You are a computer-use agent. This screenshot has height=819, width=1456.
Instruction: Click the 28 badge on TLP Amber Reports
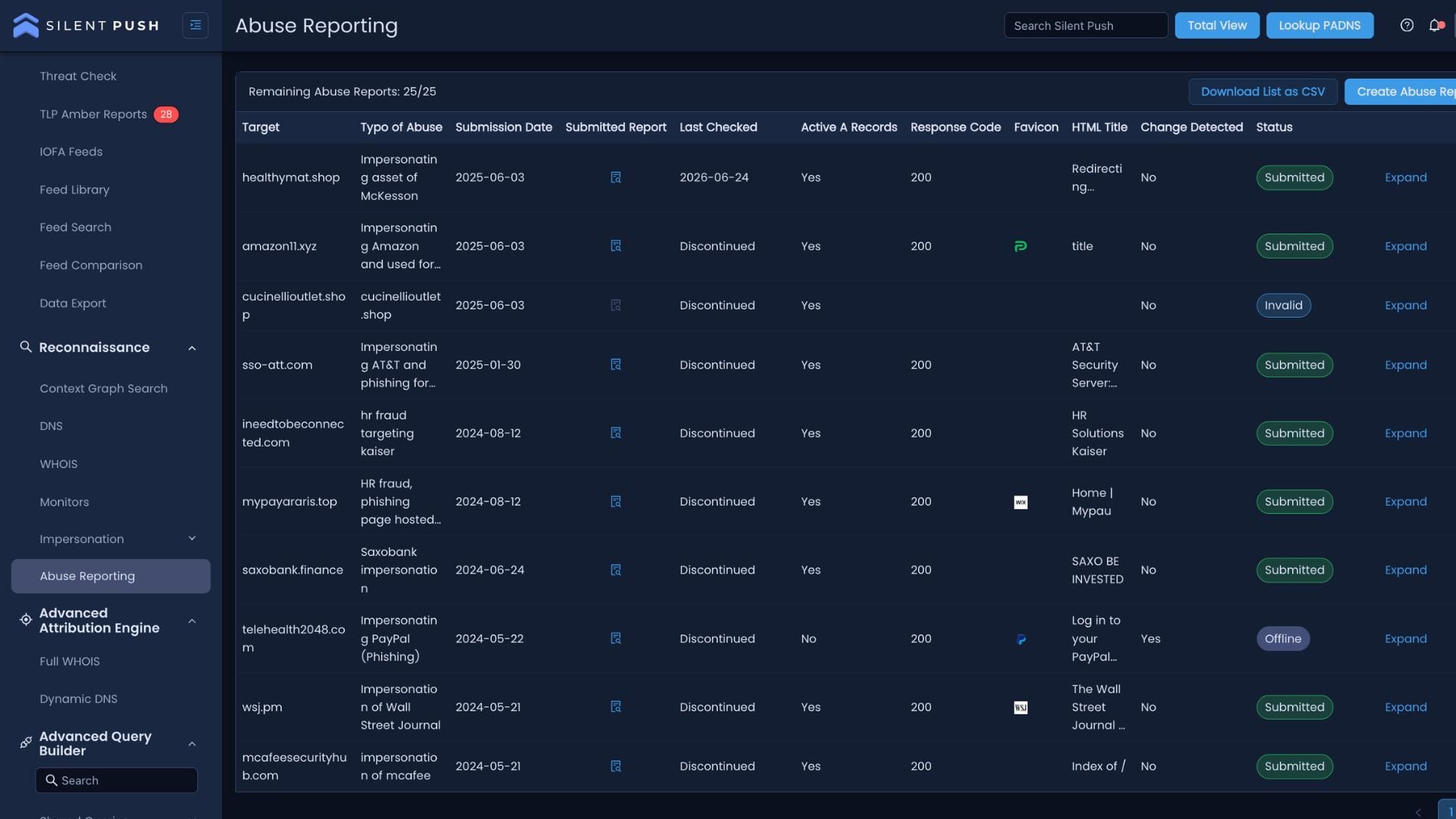pos(166,115)
